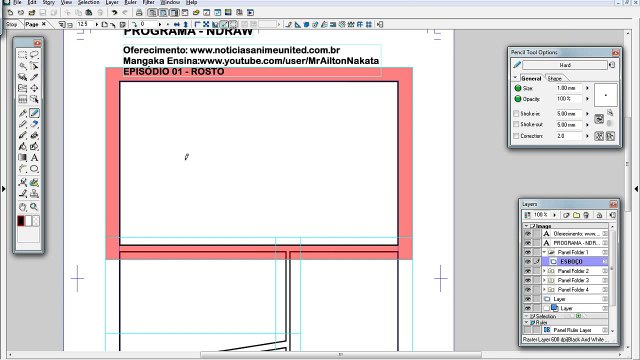Image resolution: width=640 pixels, height=360 pixels.
Task: Click the pencil icon in Pencil Tool Options
Action: 517,65
